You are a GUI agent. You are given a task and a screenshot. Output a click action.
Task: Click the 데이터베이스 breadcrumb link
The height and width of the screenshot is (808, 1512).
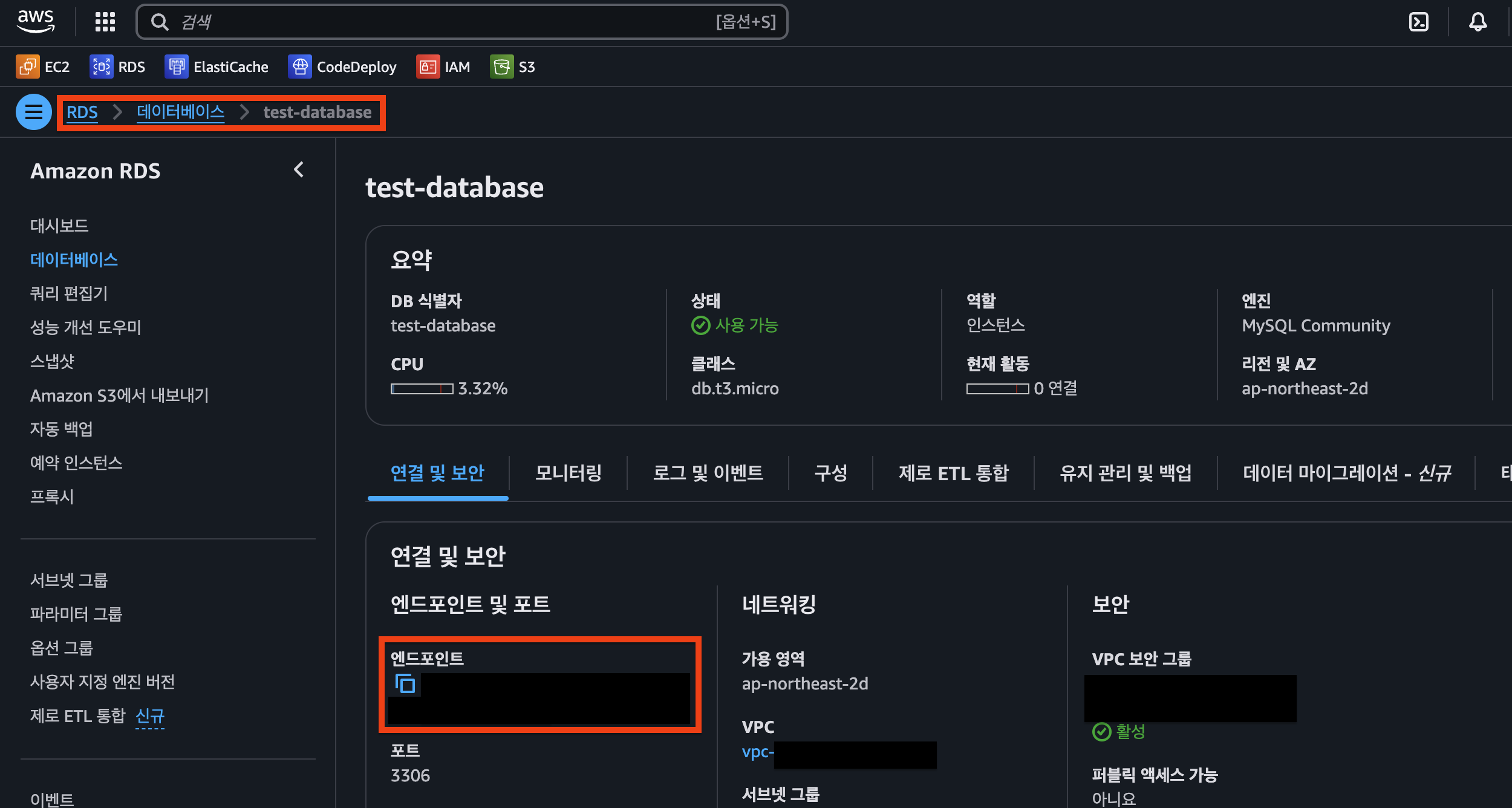[180, 112]
